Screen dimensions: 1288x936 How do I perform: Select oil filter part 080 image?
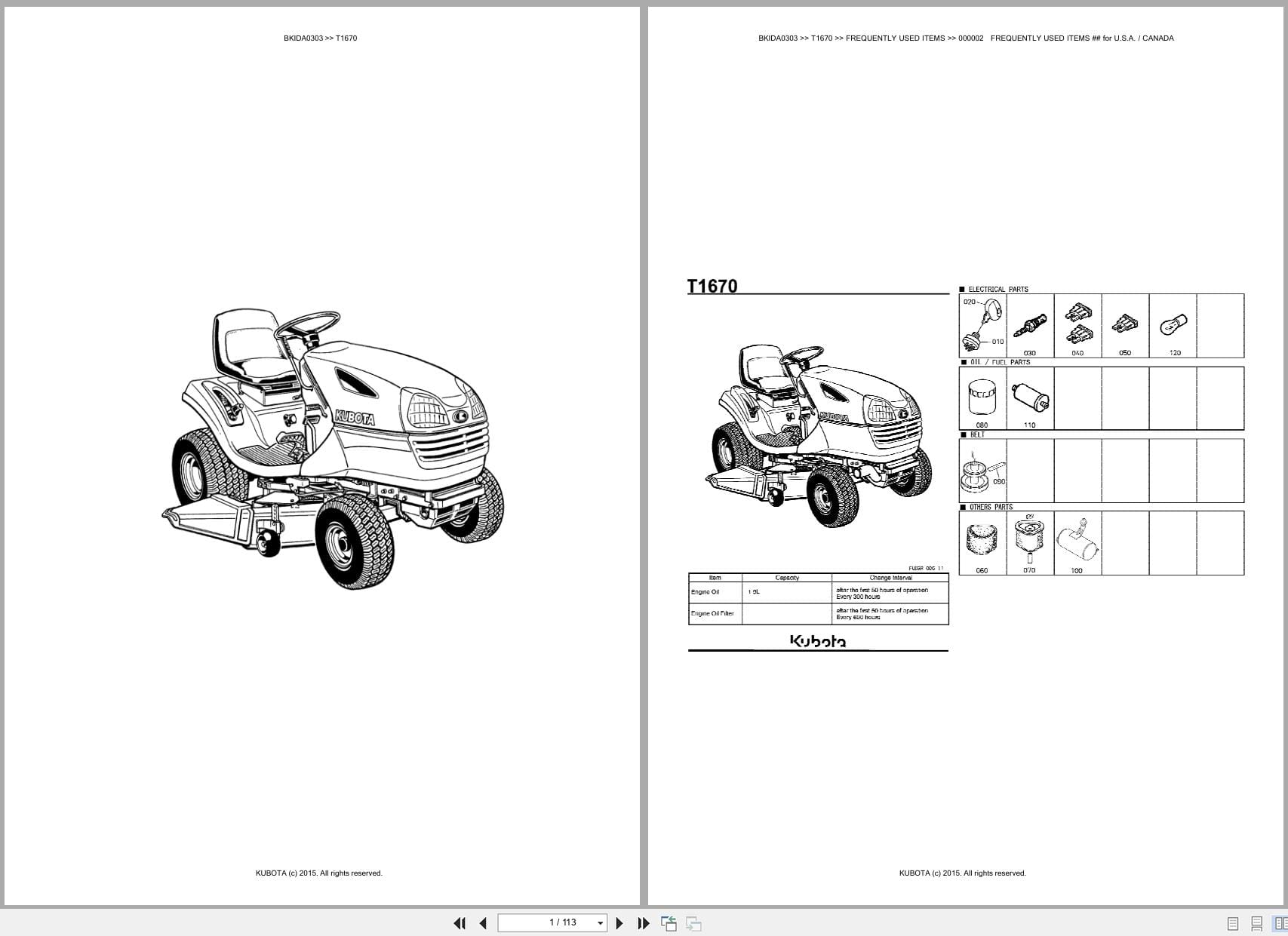(x=982, y=398)
